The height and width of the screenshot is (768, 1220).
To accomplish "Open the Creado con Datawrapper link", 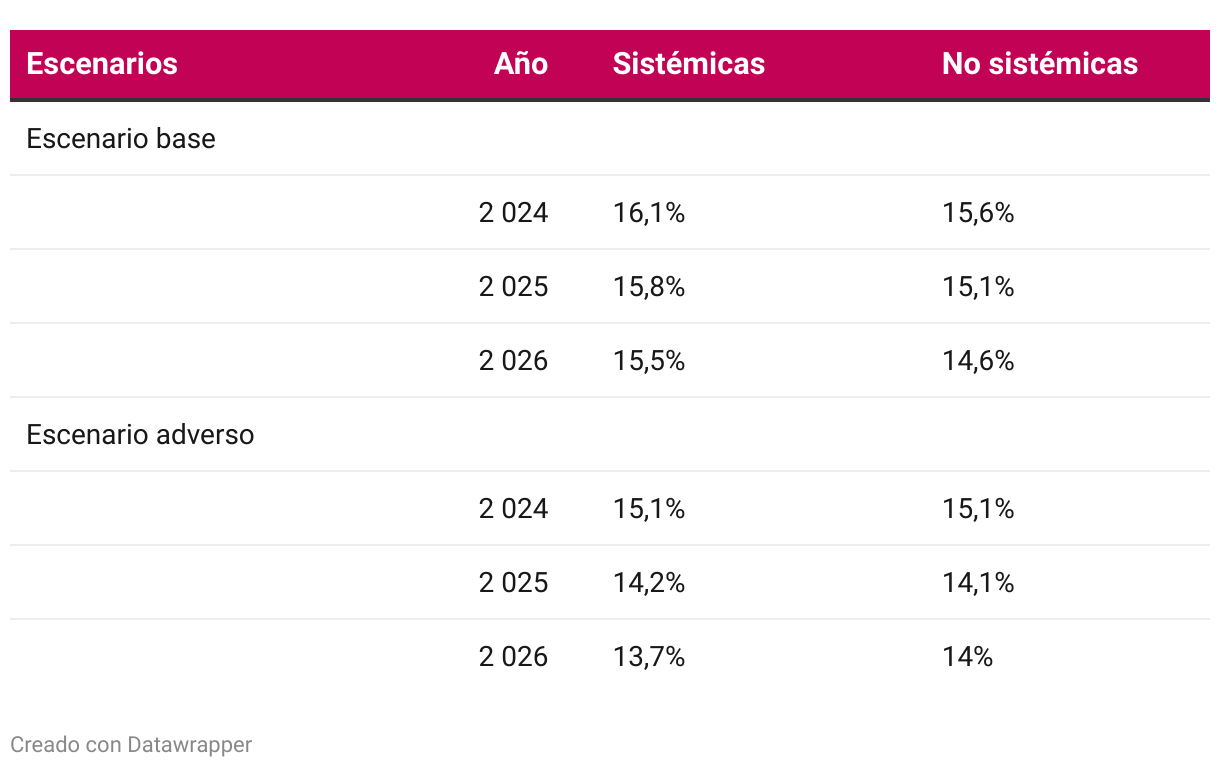I will tap(131, 744).
